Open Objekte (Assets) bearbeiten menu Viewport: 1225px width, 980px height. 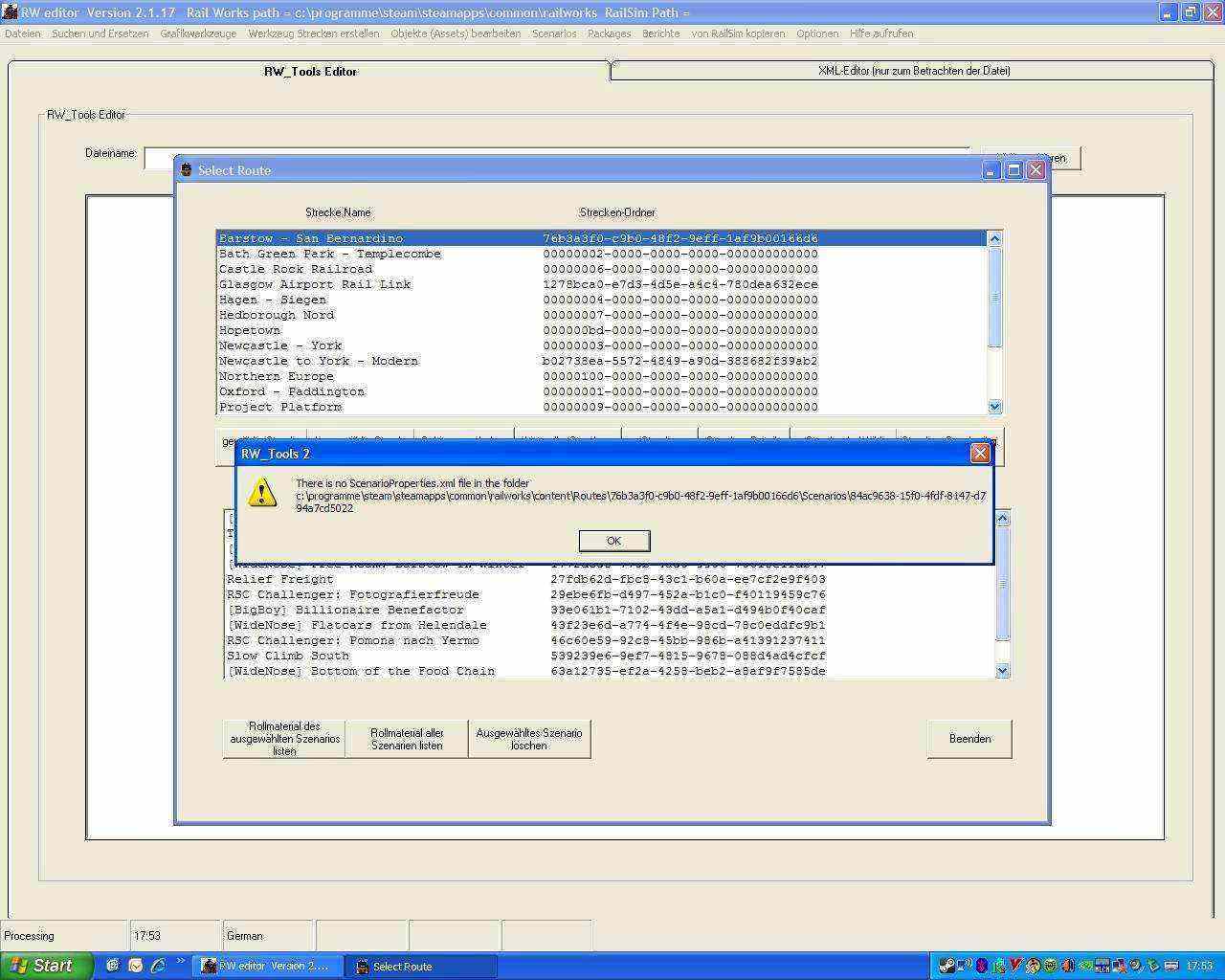pyautogui.click(x=456, y=33)
